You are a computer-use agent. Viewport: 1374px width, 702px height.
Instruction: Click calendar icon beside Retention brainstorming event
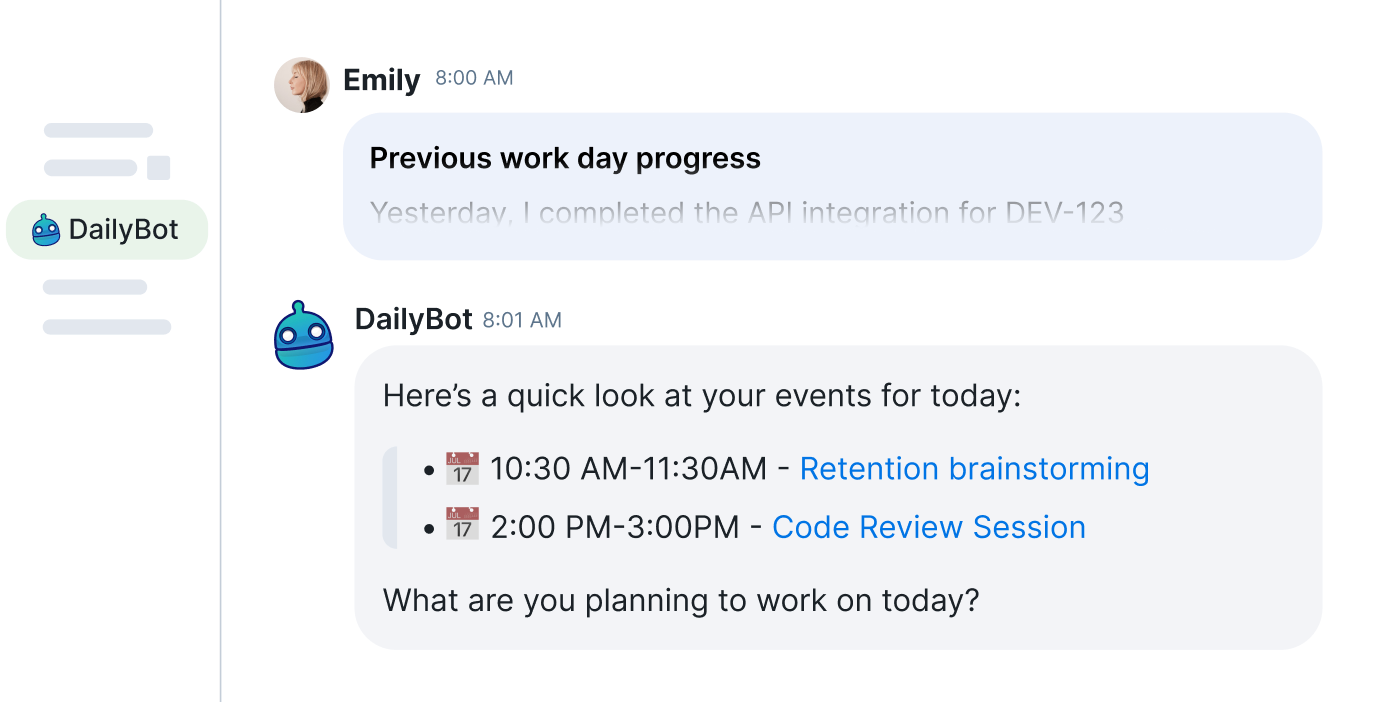462,469
